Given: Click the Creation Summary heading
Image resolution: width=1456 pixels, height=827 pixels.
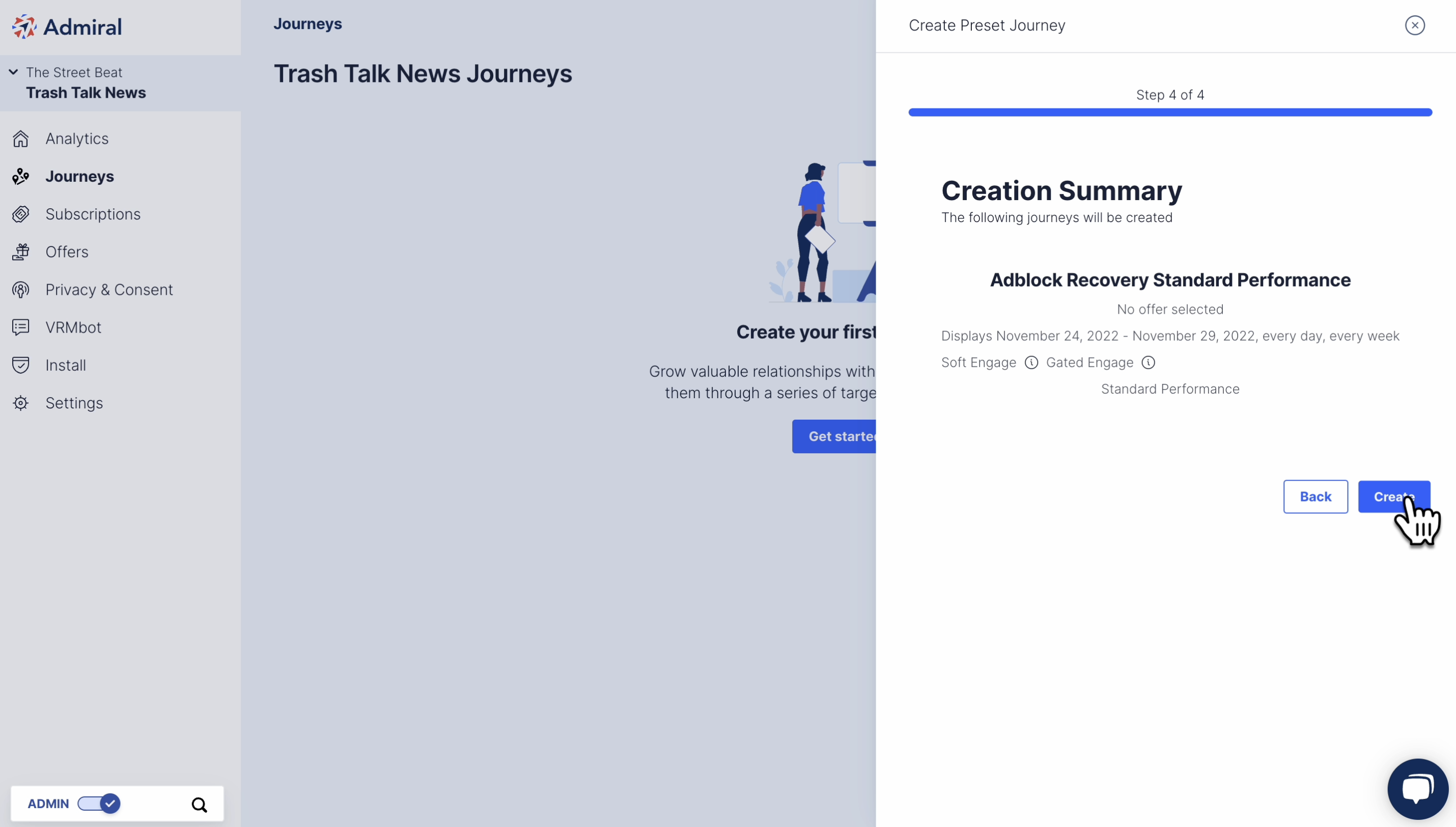Looking at the screenshot, I should click(x=1061, y=190).
